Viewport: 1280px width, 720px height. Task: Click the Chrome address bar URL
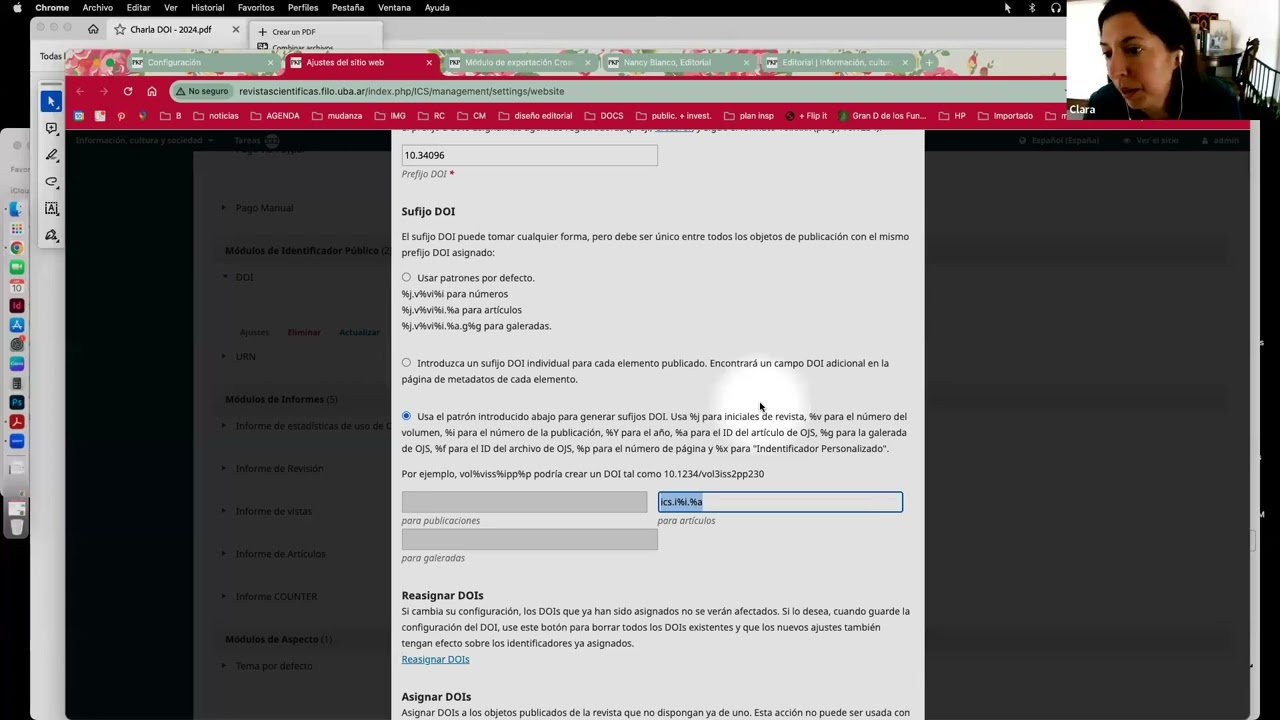click(401, 91)
